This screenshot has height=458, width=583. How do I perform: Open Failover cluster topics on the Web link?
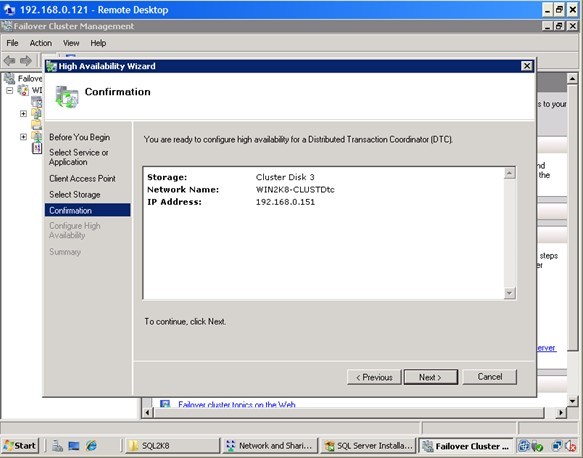pyautogui.click(x=236, y=404)
